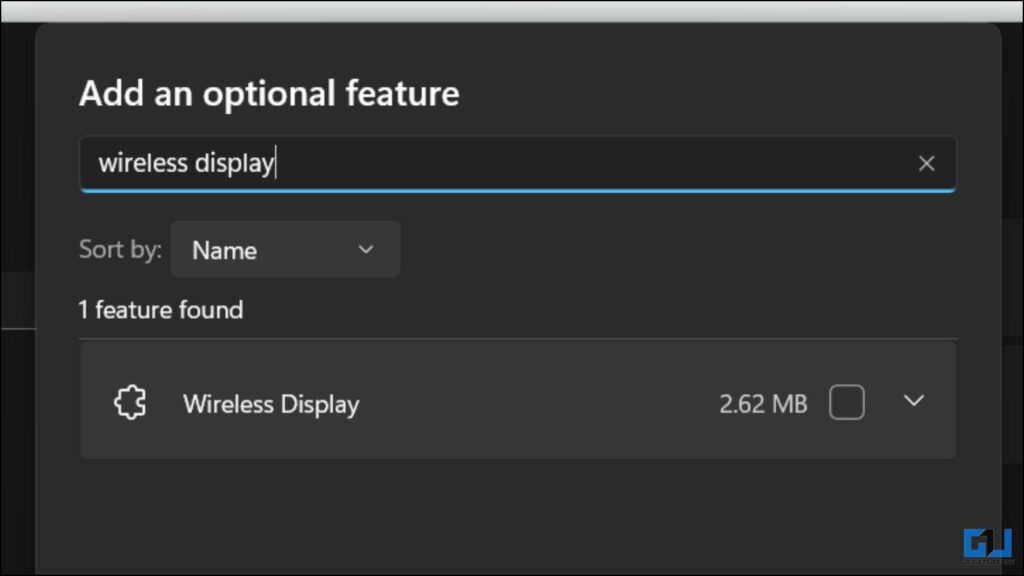The image size is (1024, 576).
Task: Click the expander chevron on the Wireless Display row
Action: 913,400
